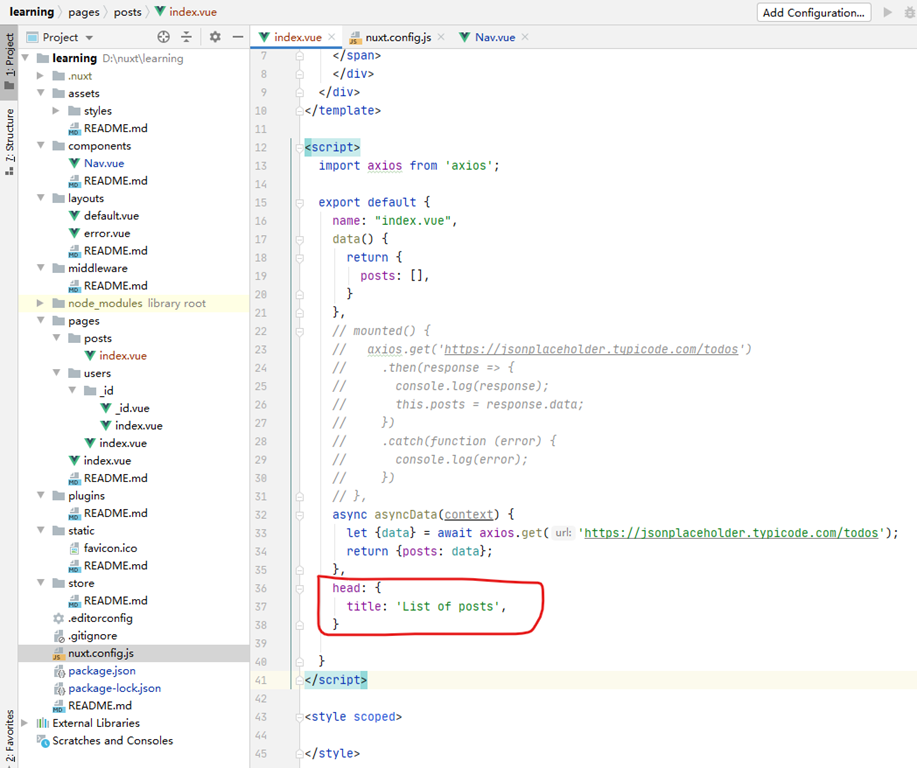Collapse the layouts folder
Viewport: 917px width, 768px height.
[x=40, y=198]
